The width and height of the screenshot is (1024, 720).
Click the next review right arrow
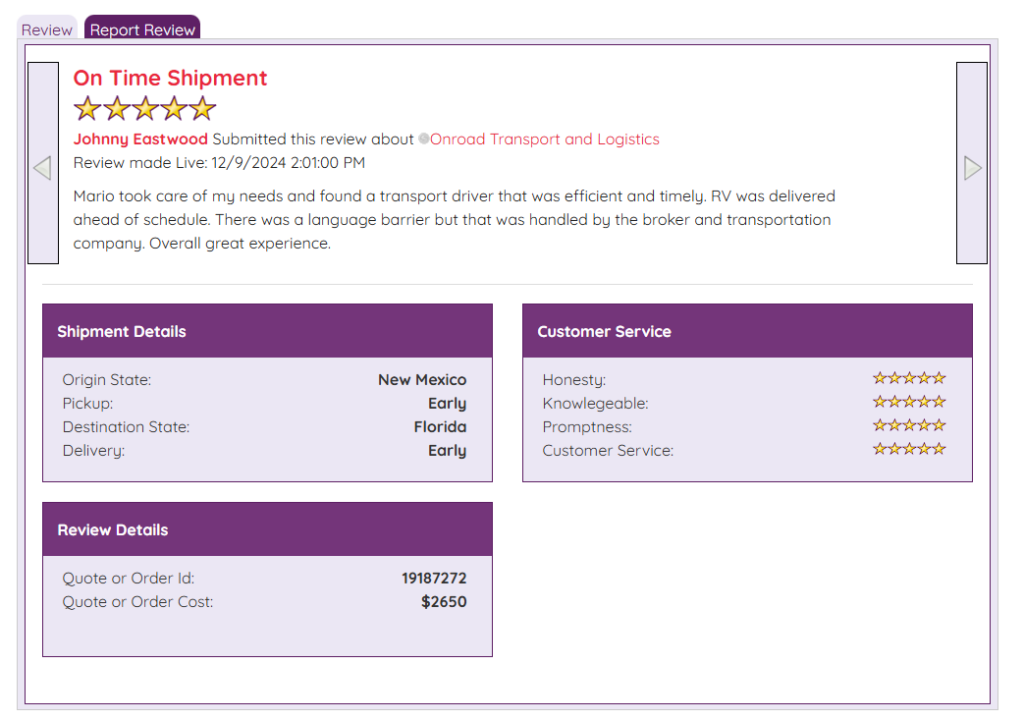(x=972, y=164)
